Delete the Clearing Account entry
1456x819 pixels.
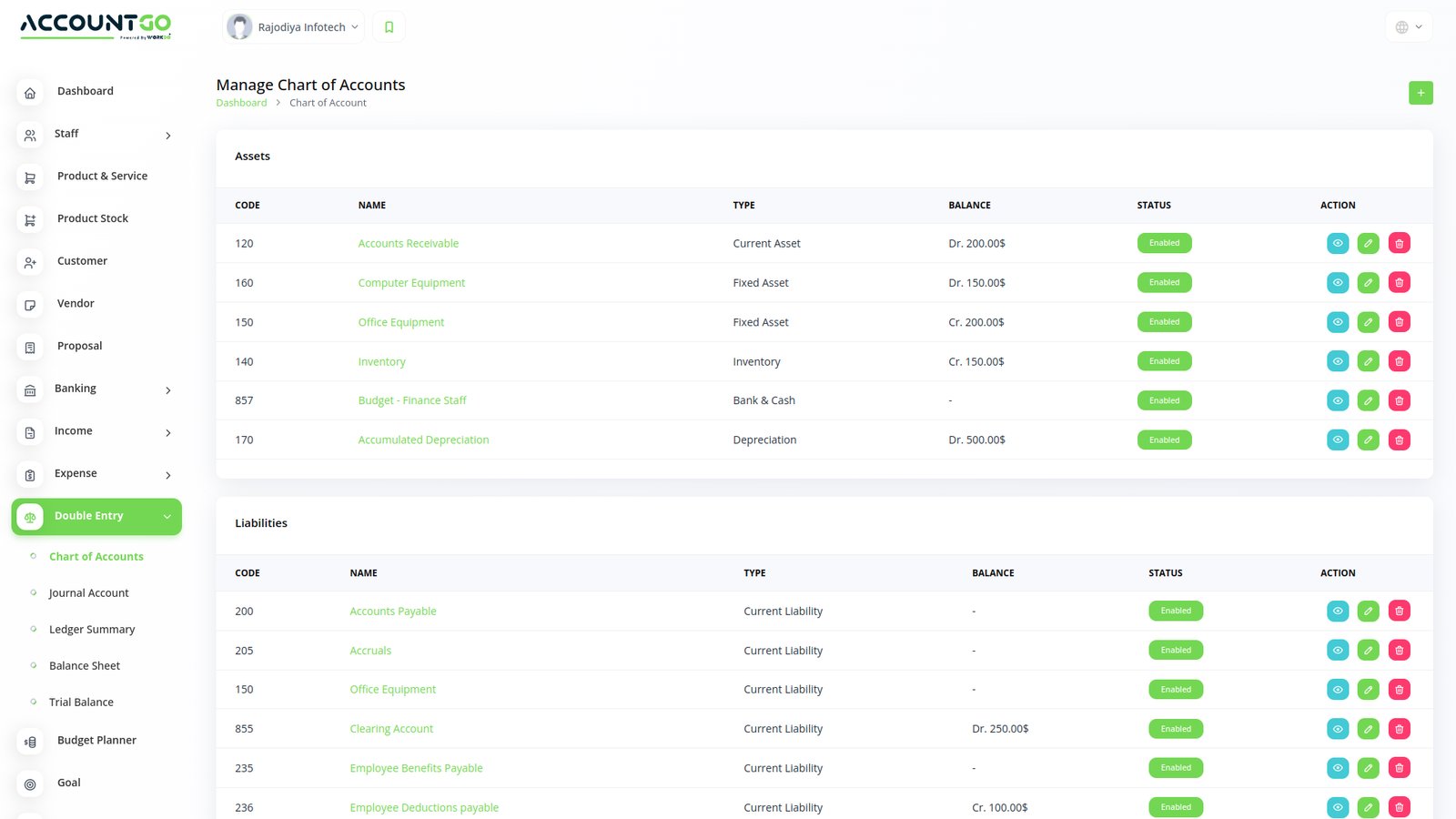(x=1399, y=729)
